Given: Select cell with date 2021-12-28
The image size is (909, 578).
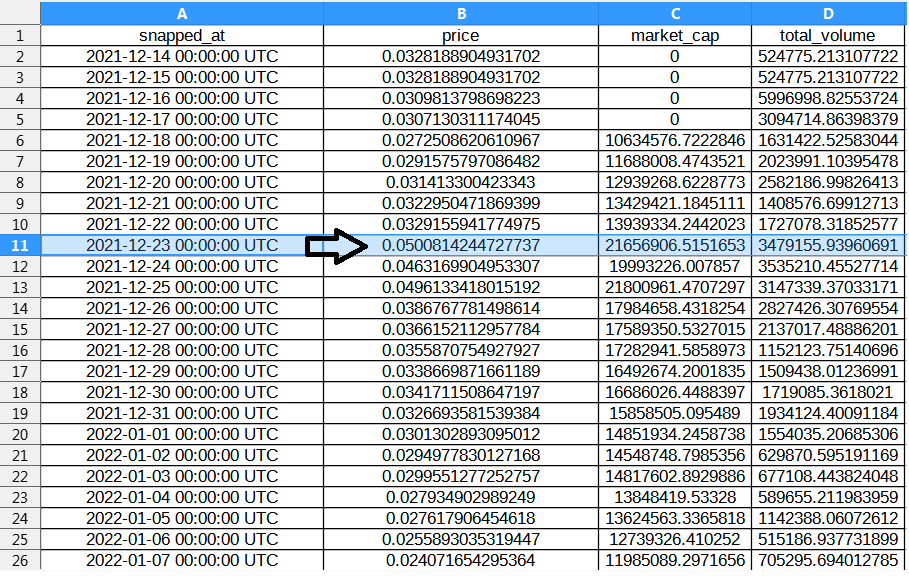Looking at the screenshot, I should pos(182,350).
